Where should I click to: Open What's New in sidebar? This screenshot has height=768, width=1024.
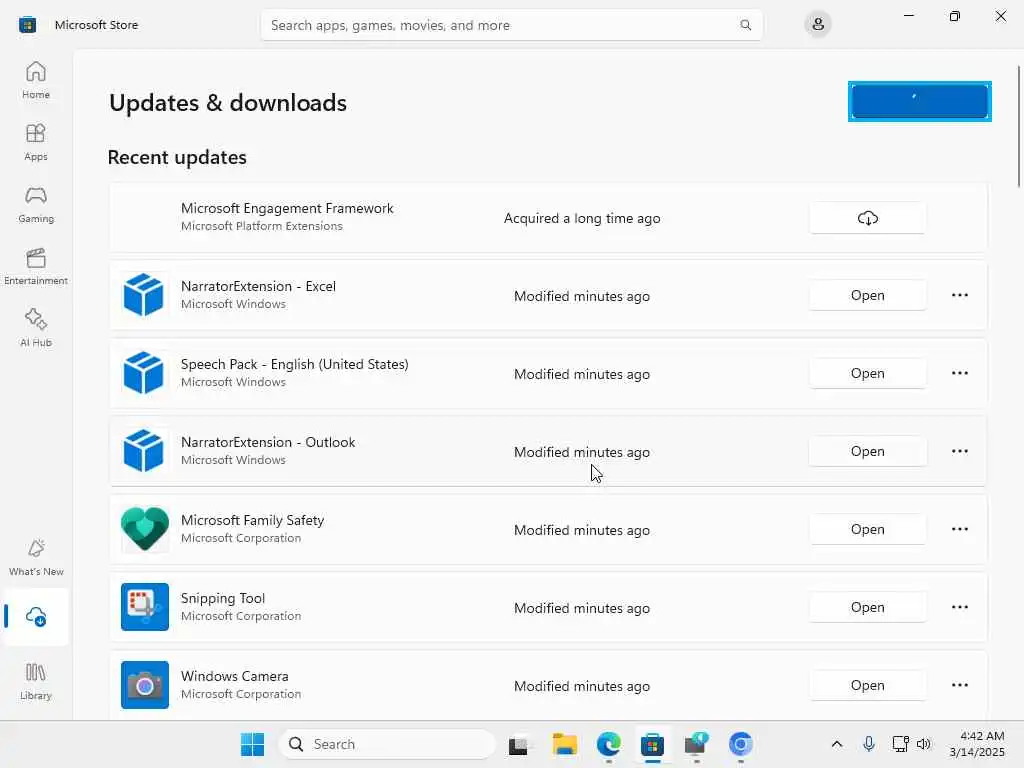point(36,557)
